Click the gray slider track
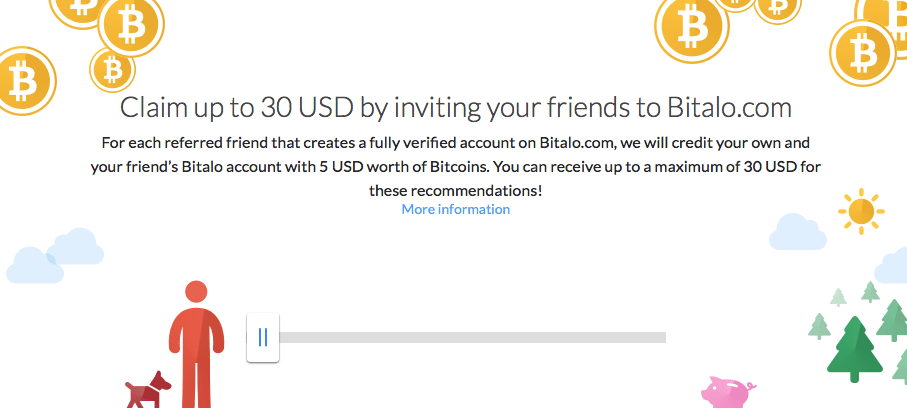Viewport: 907px width, 408px height. (x=472, y=337)
